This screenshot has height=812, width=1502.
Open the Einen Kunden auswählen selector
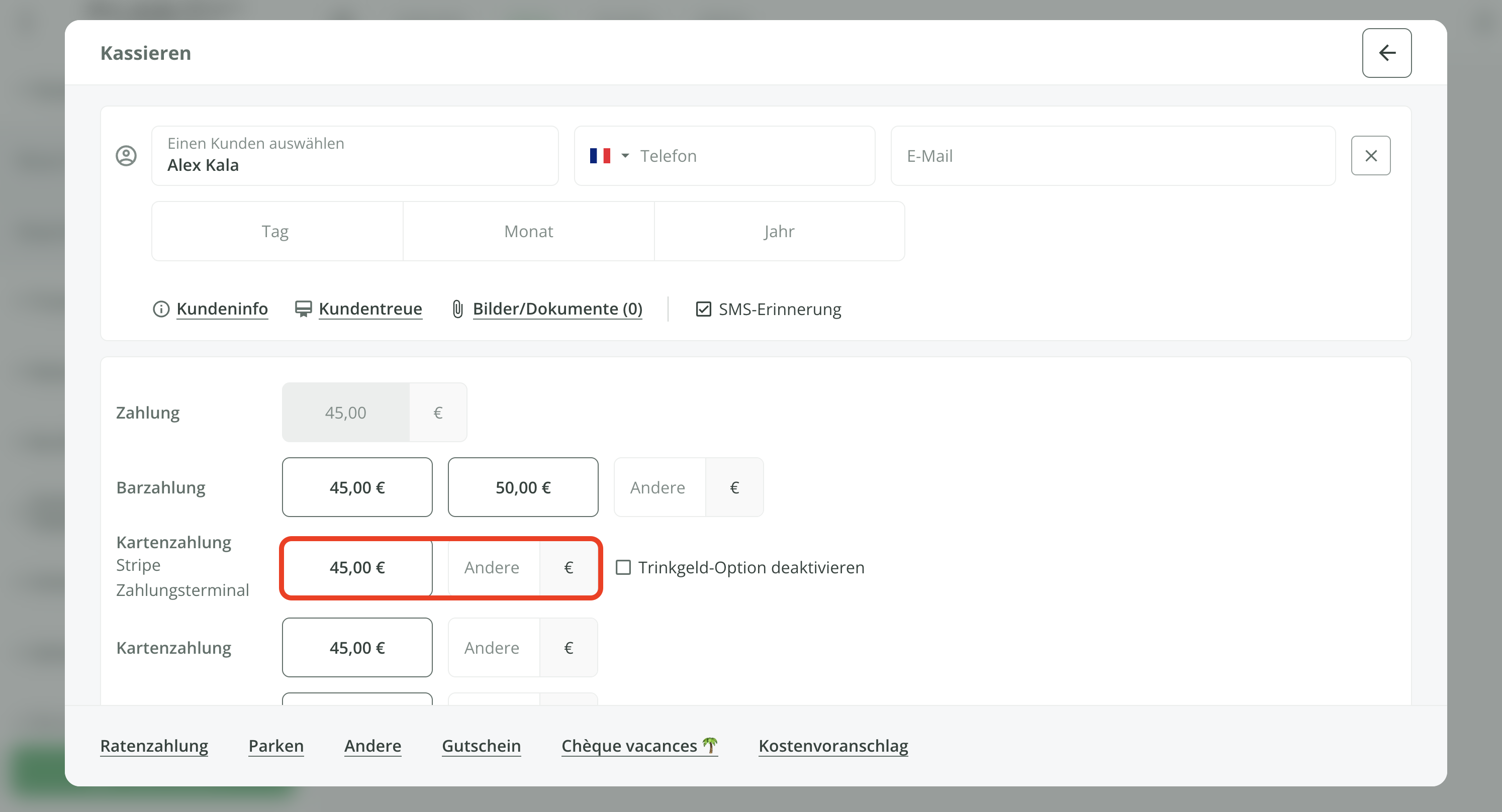(x=354, y=156)
